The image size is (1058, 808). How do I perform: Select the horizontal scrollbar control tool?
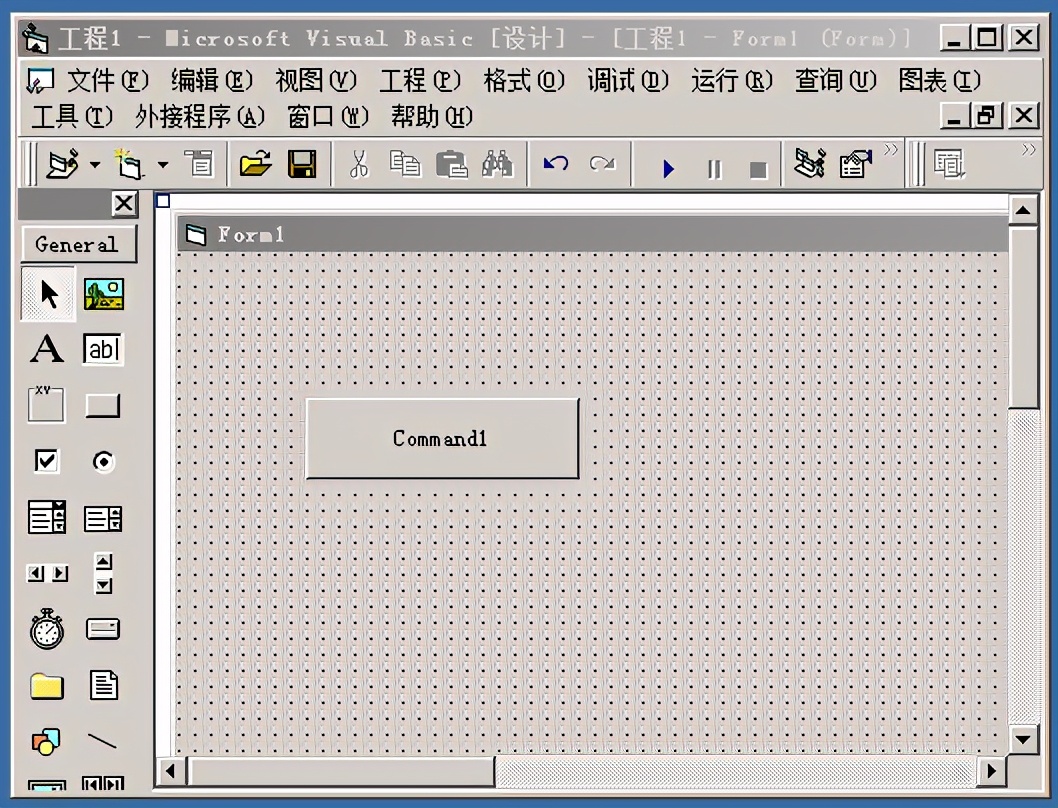[47, 574]
